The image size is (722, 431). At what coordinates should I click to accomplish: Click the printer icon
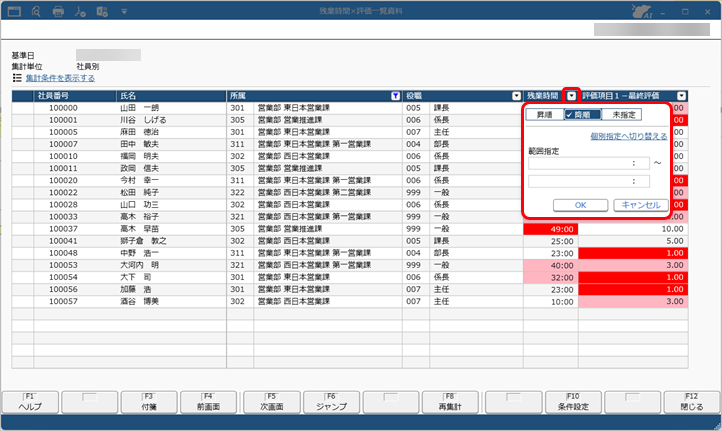(x=58, y=12)
